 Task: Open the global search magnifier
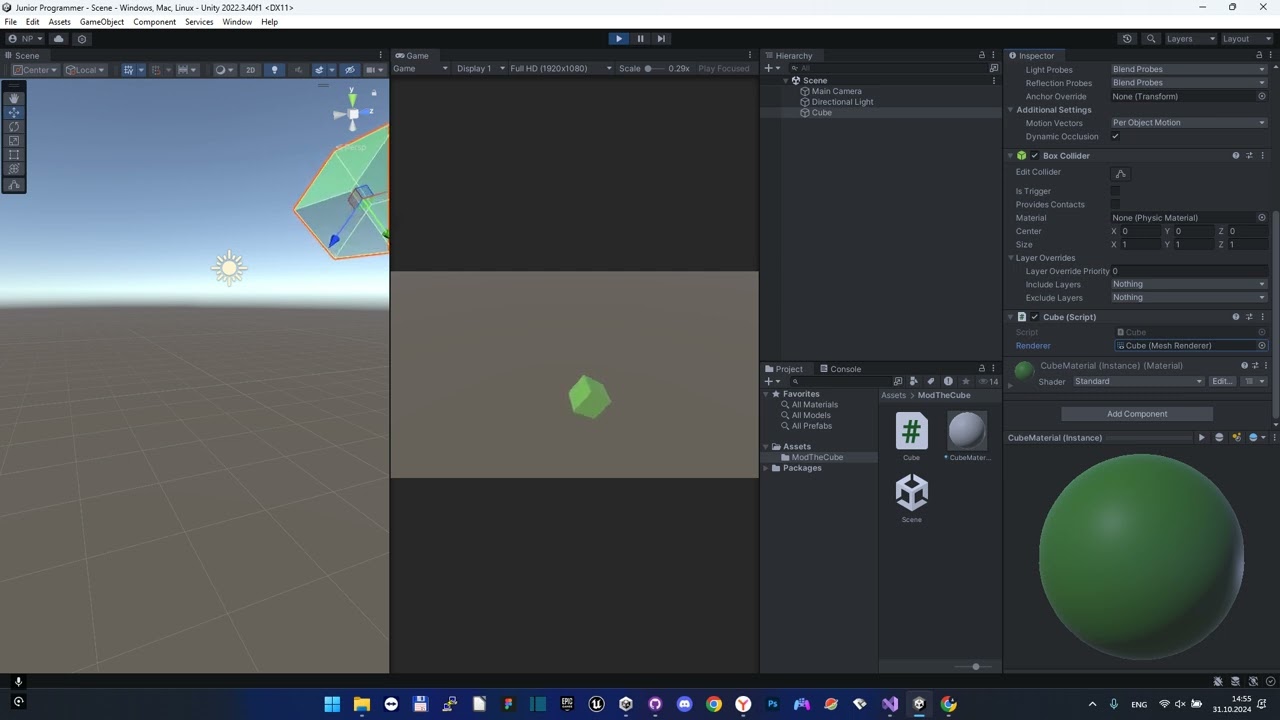coord(1151,39)
